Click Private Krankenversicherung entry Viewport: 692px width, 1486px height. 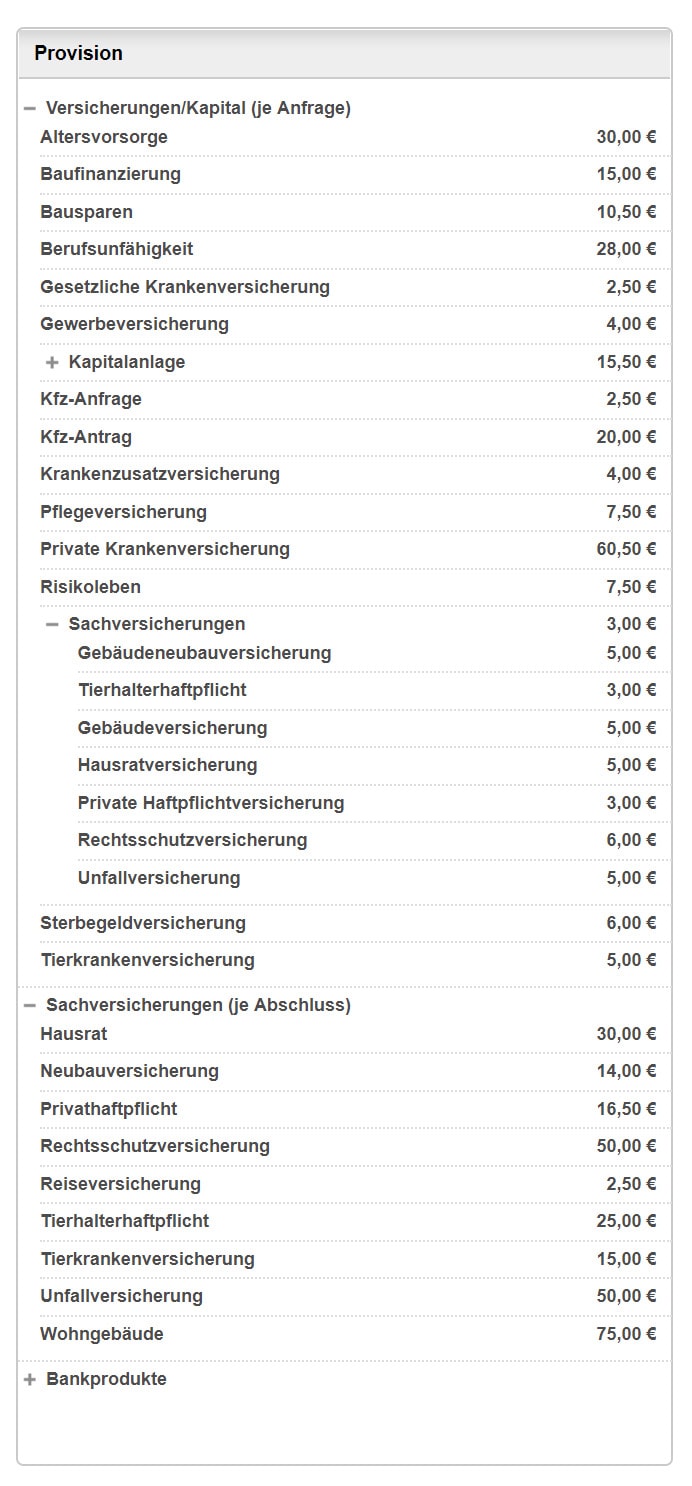click(x=165, y=549)
